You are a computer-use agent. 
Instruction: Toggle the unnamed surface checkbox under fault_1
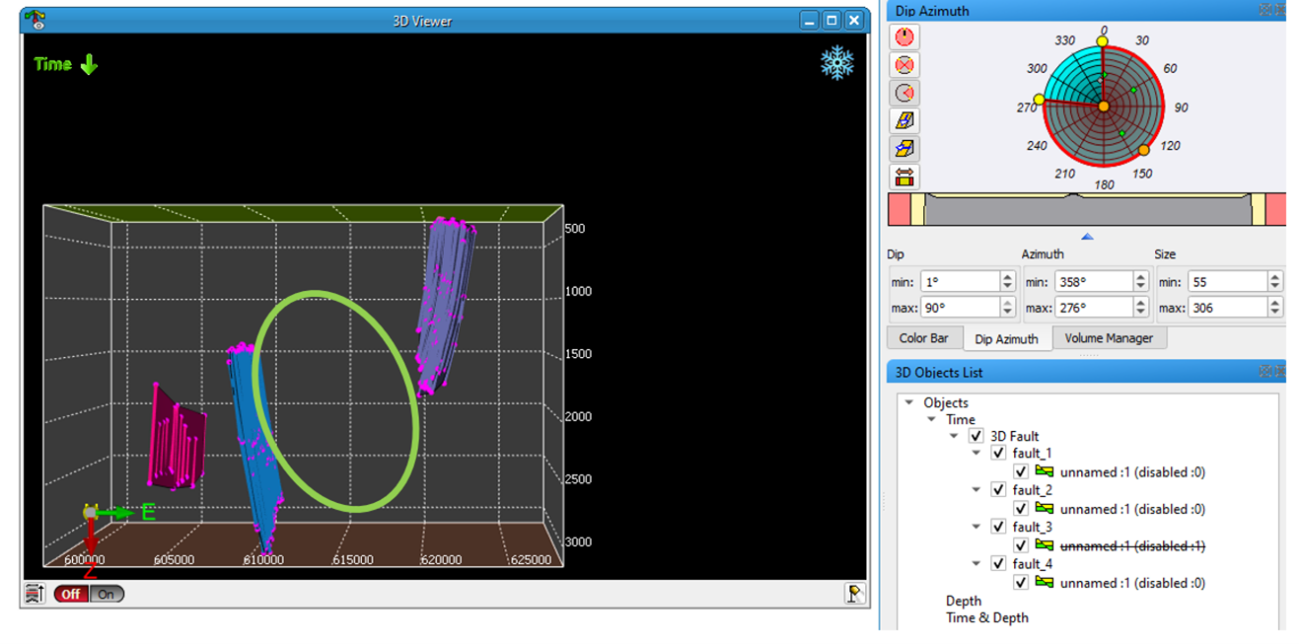click(x=1021, y=472)
